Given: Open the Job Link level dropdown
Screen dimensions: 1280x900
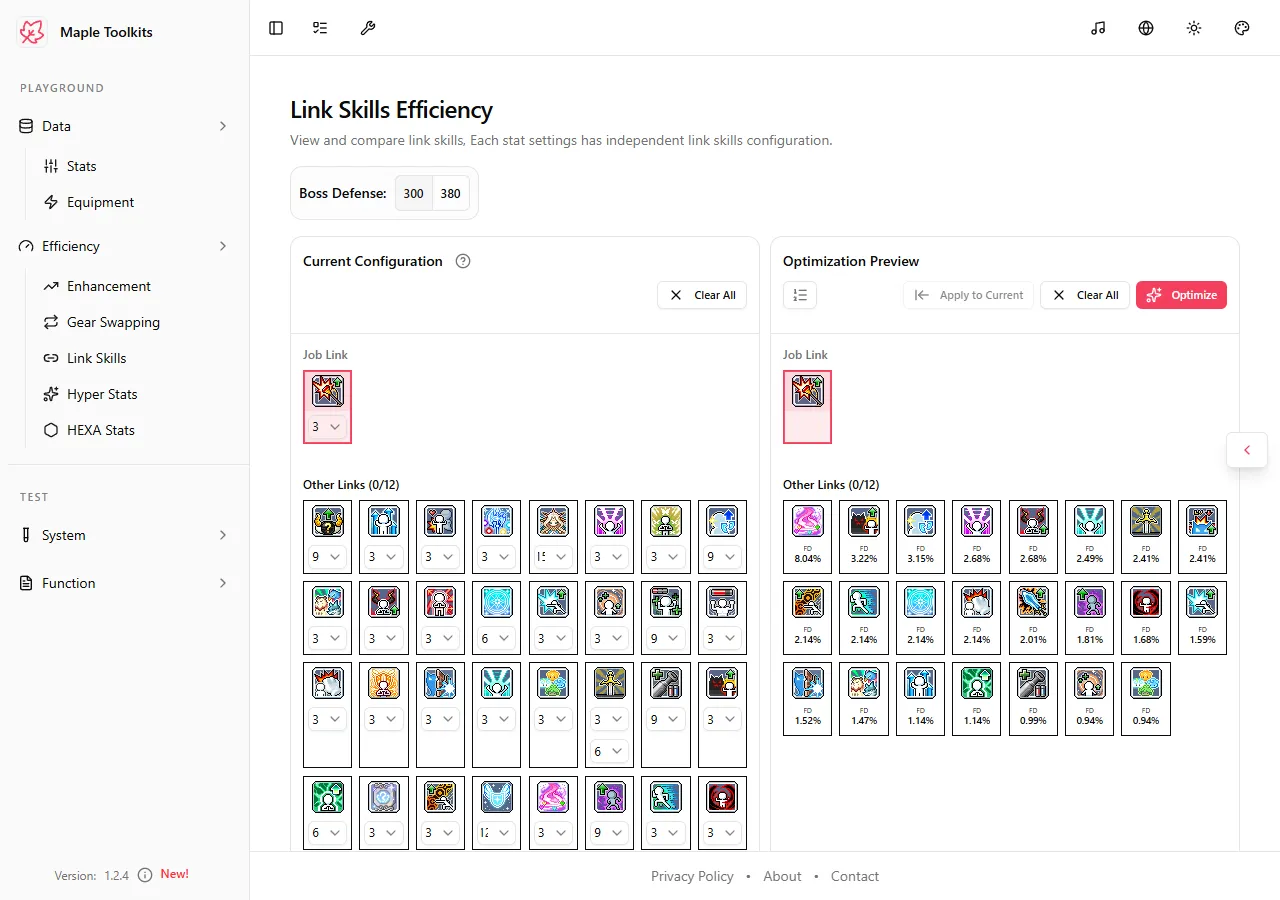Looking at the screenshot, I should click(327, 426).
